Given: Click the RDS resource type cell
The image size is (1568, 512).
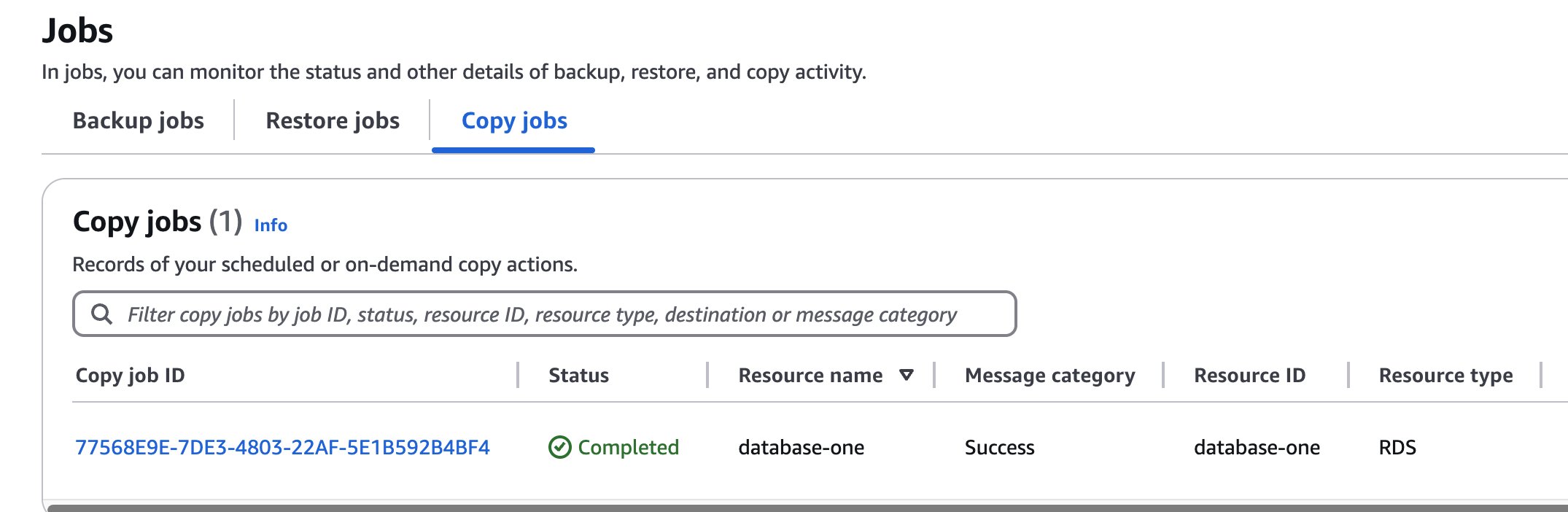Looking at the screenshot, I should [x=1397, y=447].
